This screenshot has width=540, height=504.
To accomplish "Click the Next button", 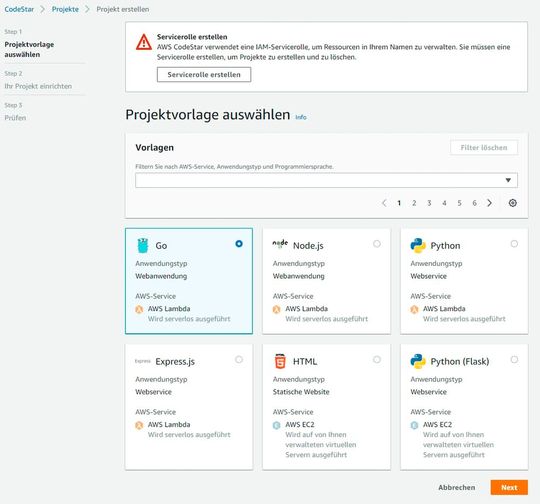I will point(509,487).
